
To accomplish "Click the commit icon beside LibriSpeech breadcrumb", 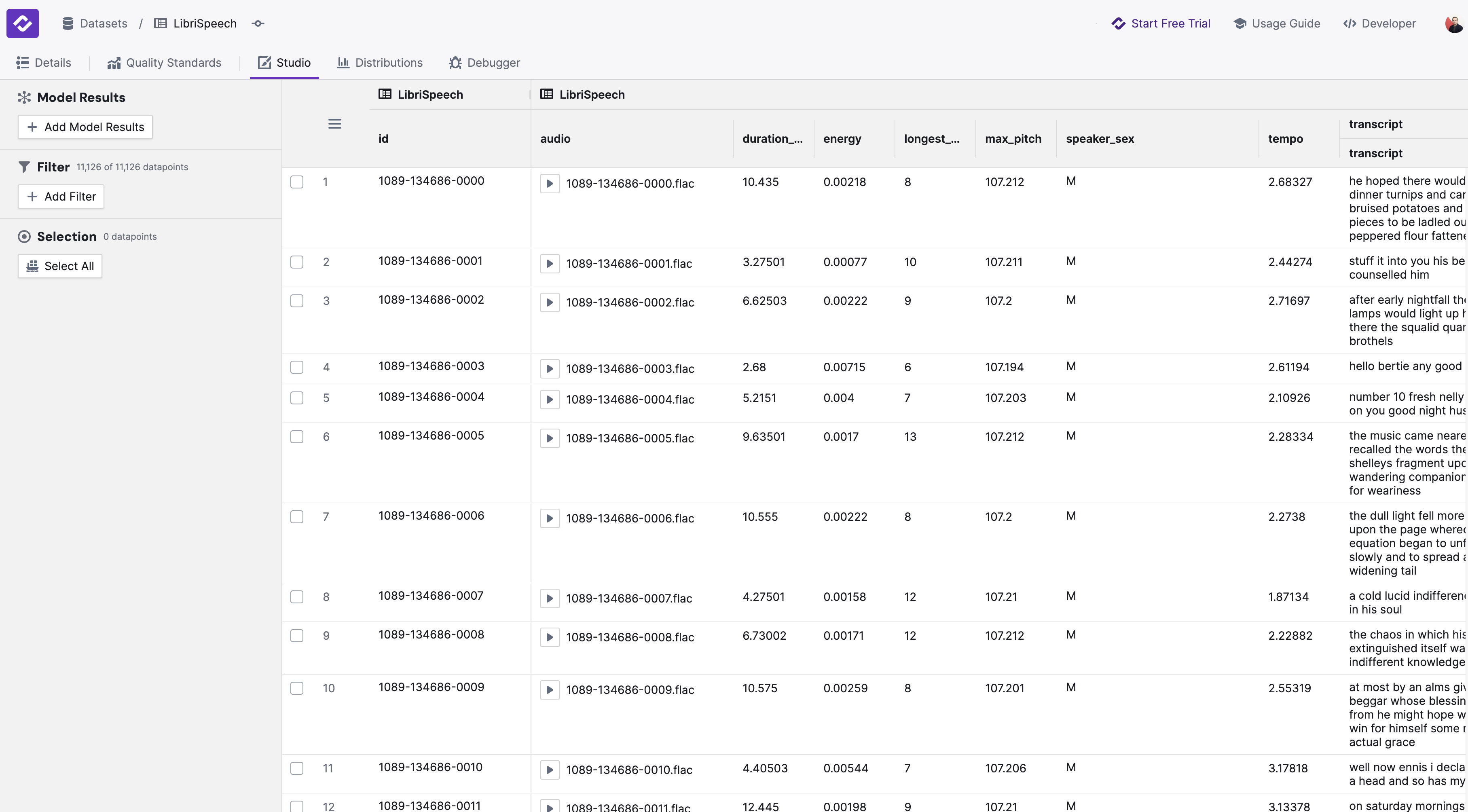I will click(x=258, y=23).
